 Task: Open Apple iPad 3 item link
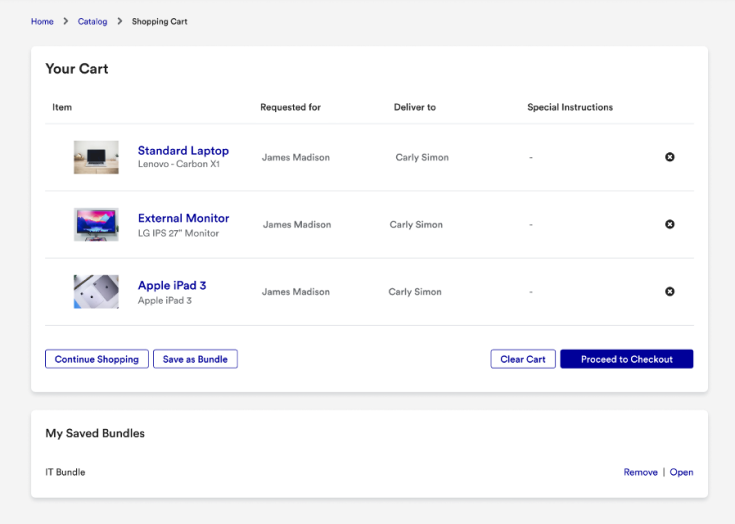click(x=172, y=285)
